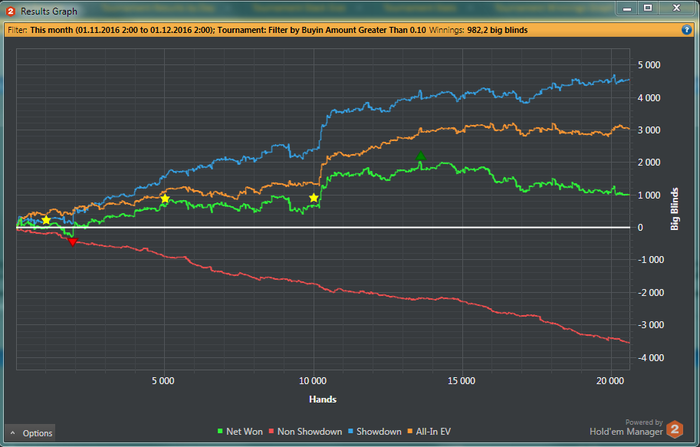
Task: Click the Hold'em Manager 2 logo icon
Action: click(675, 430)
